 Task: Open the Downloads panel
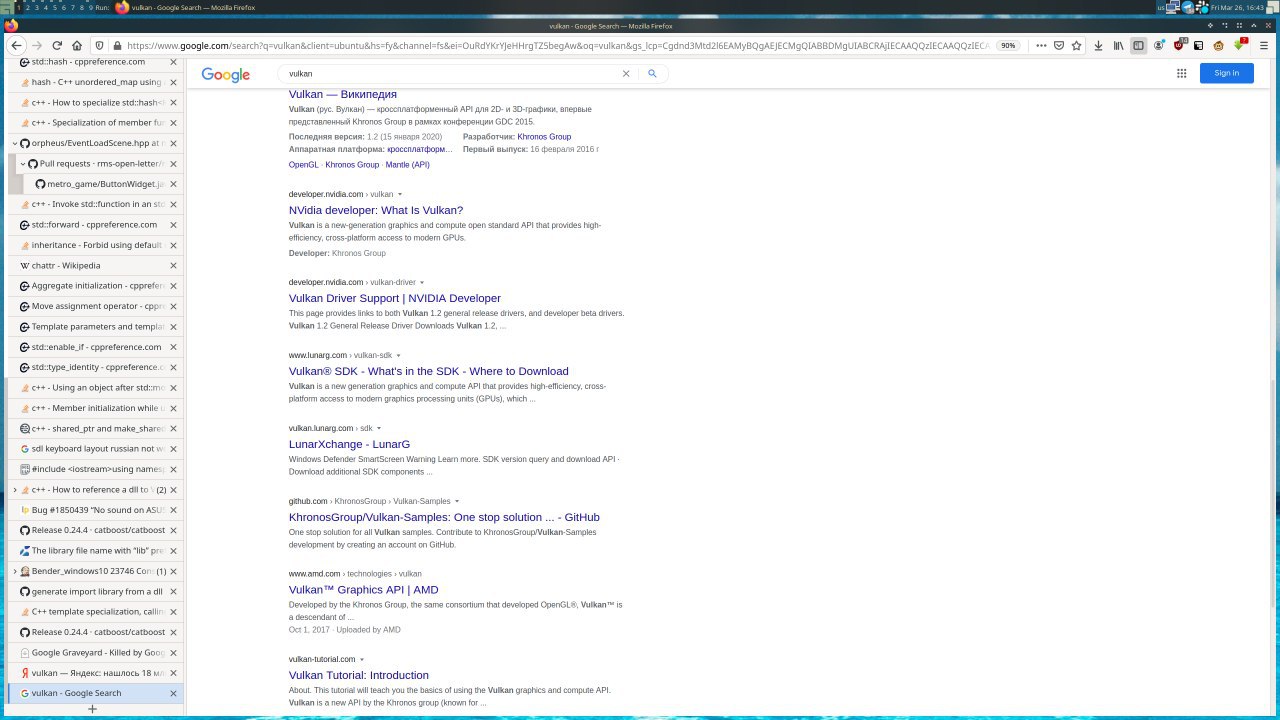1098,45
